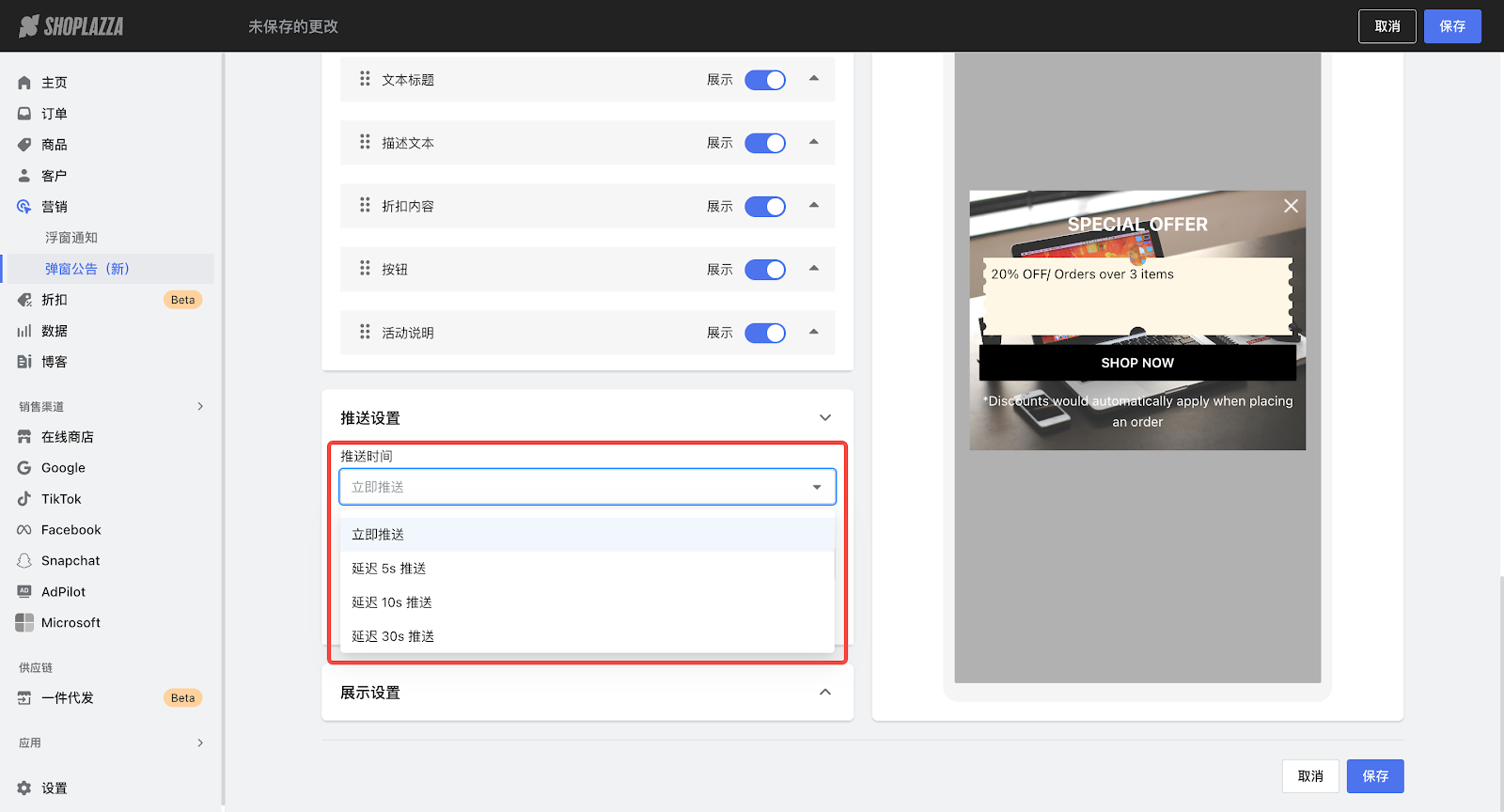This screenshot has width=1504, height=812.
Task: Click top bar 取消 button
Action: (1387, 26)
